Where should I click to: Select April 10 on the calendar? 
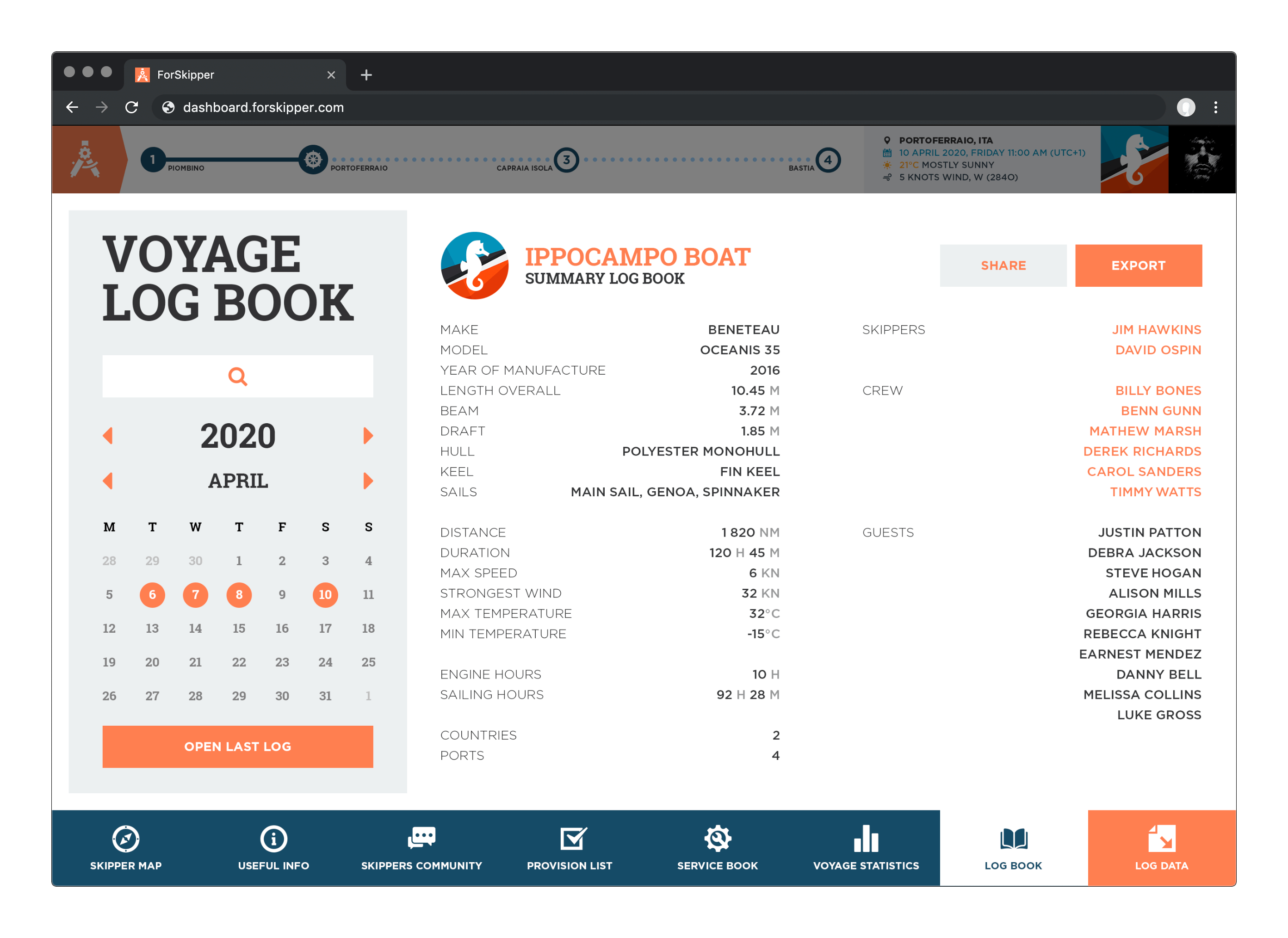(325, 594)
